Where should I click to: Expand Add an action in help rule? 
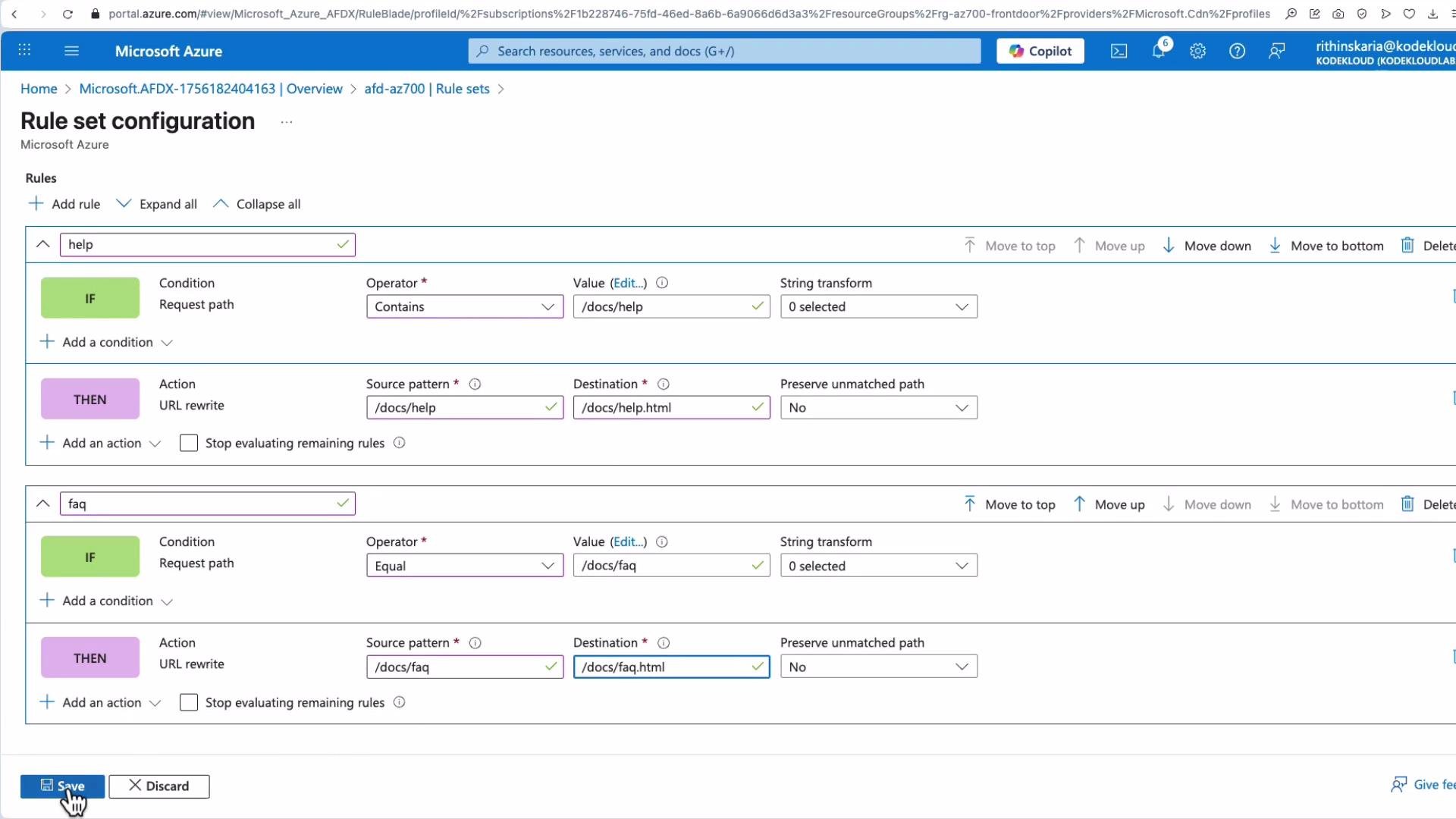(x=100, y=443)
